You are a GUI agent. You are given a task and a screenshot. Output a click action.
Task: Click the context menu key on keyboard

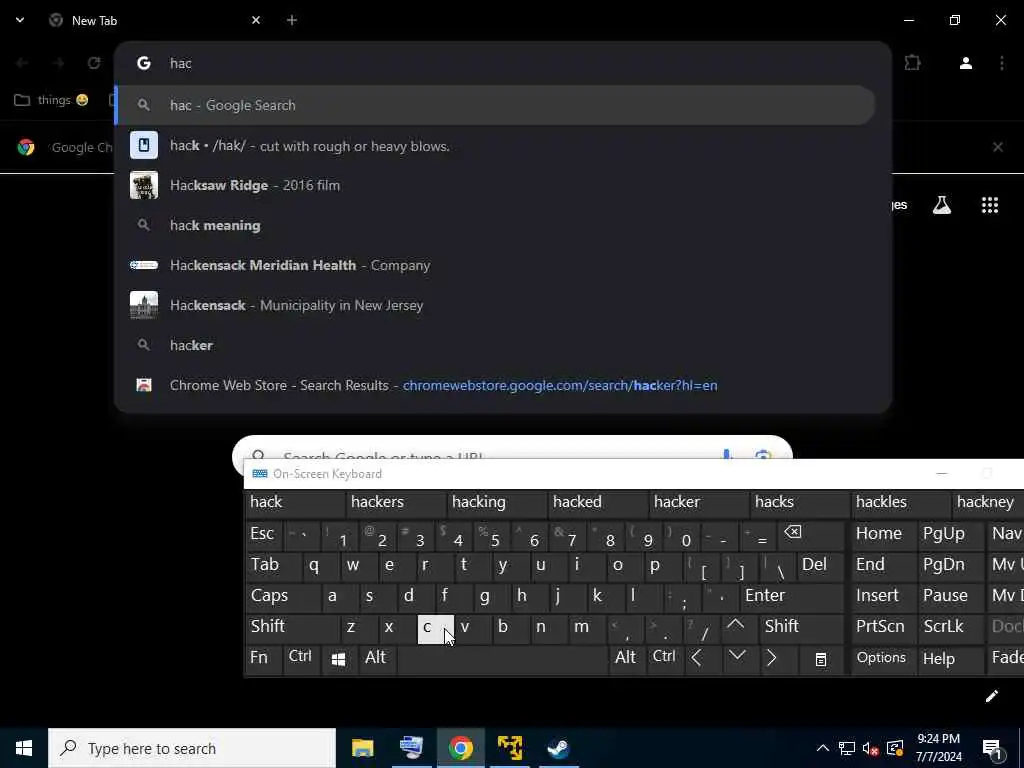[x=821, y=660]
